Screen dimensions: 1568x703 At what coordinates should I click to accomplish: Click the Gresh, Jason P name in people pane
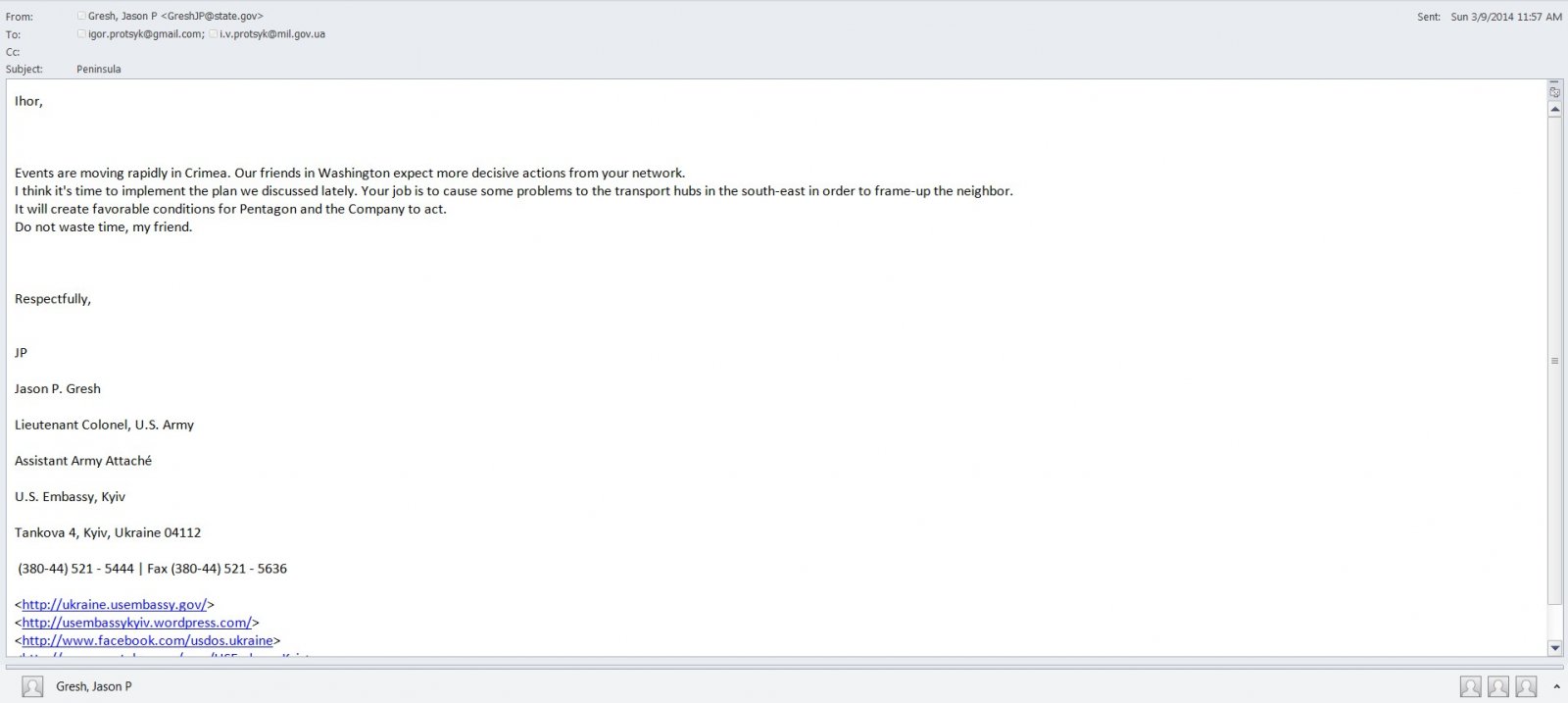[93, 686]
